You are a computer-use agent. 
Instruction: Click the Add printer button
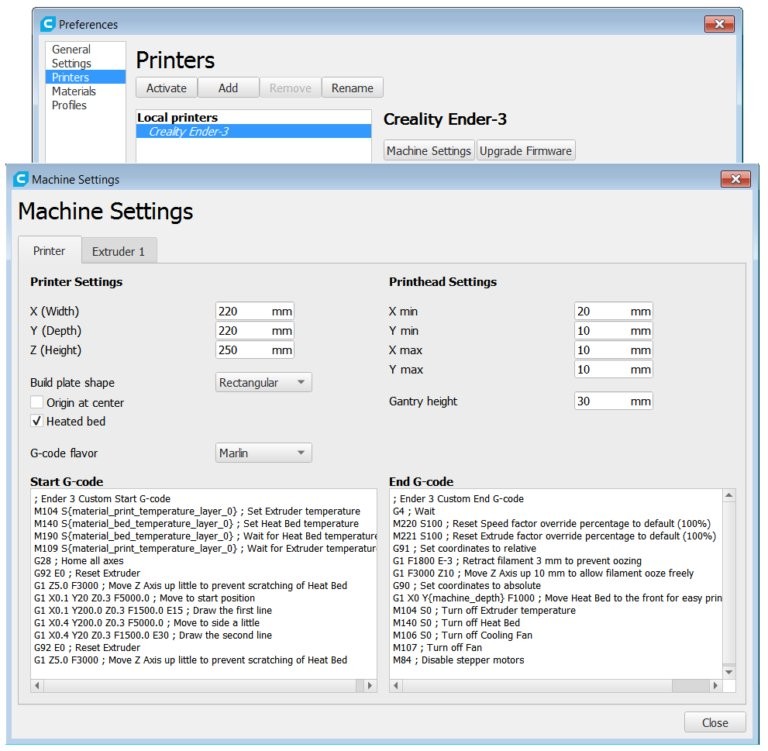pos(228,88)
